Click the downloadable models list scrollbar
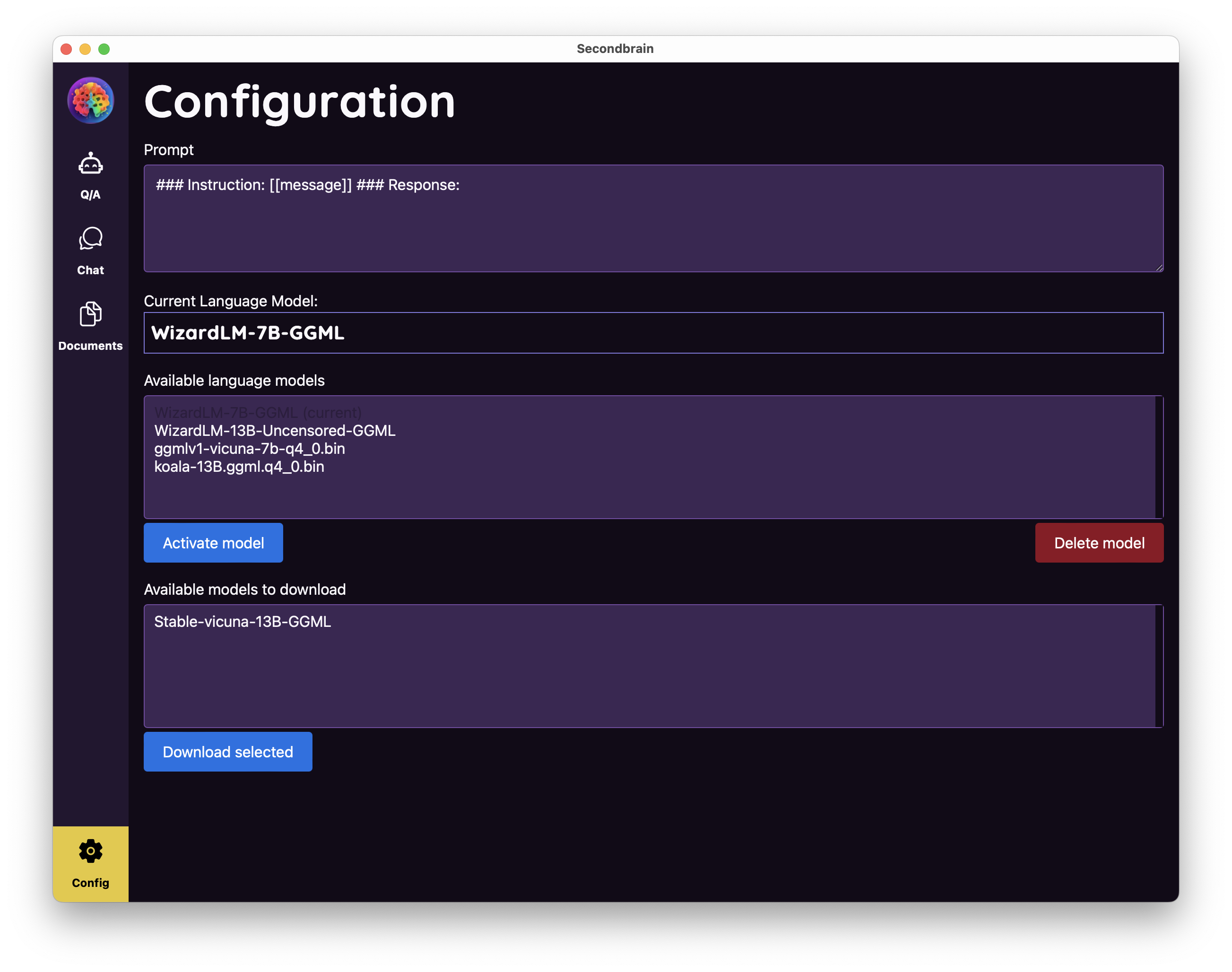The image size is (1232, 972). point(1159,666)
